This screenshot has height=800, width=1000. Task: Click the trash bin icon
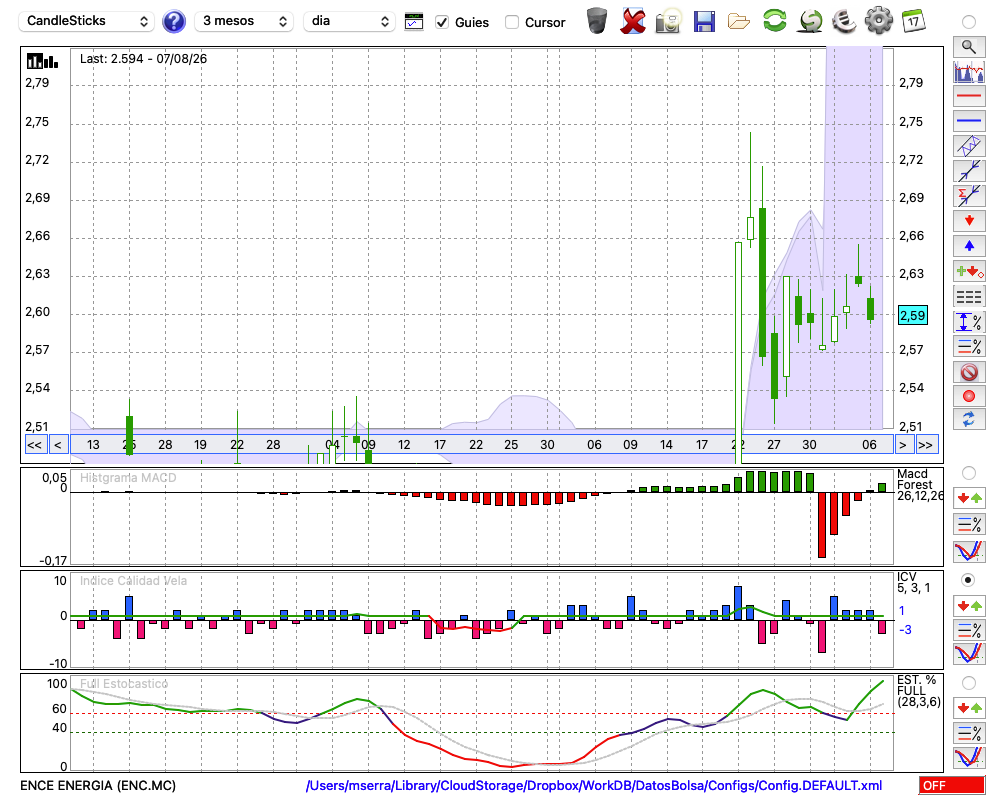(597, 21)
